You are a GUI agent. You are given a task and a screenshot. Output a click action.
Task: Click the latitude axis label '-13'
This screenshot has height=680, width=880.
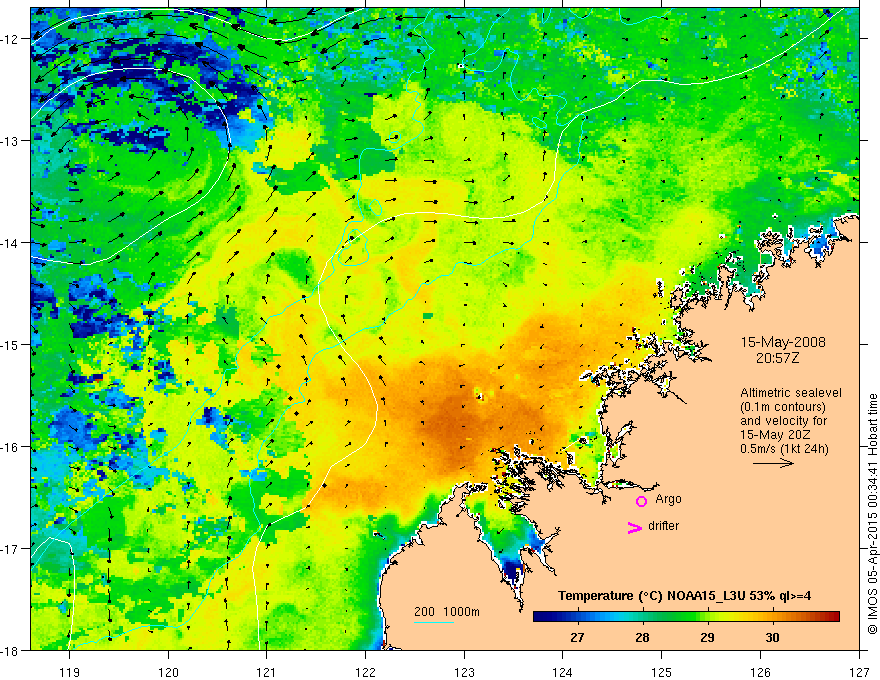coord(10,141)
